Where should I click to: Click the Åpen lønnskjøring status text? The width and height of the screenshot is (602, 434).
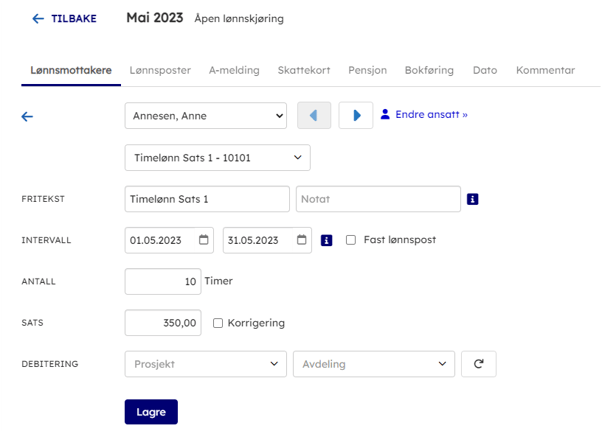tap(239, 18)
